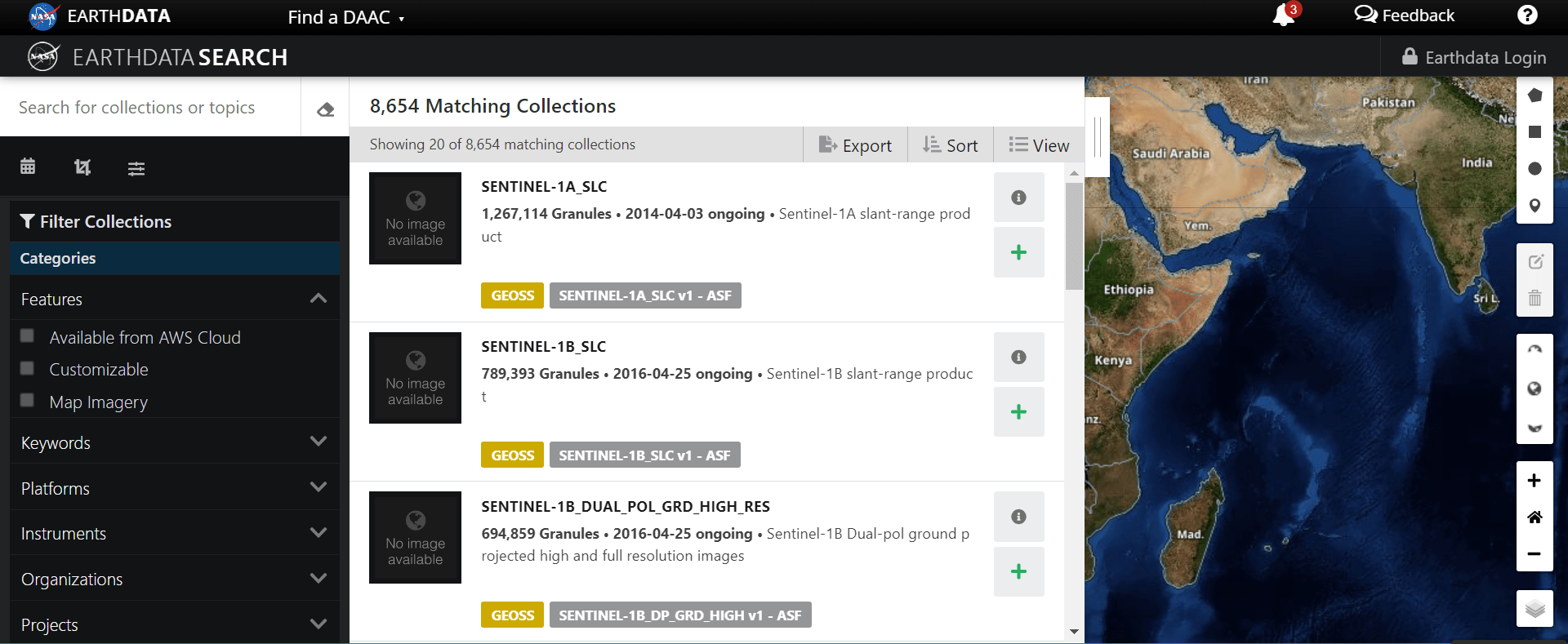Image resolution: width=1568 pixels, height=644 pixels.
Task: Tick the Map Imagery checkbox
Action: 28,401
